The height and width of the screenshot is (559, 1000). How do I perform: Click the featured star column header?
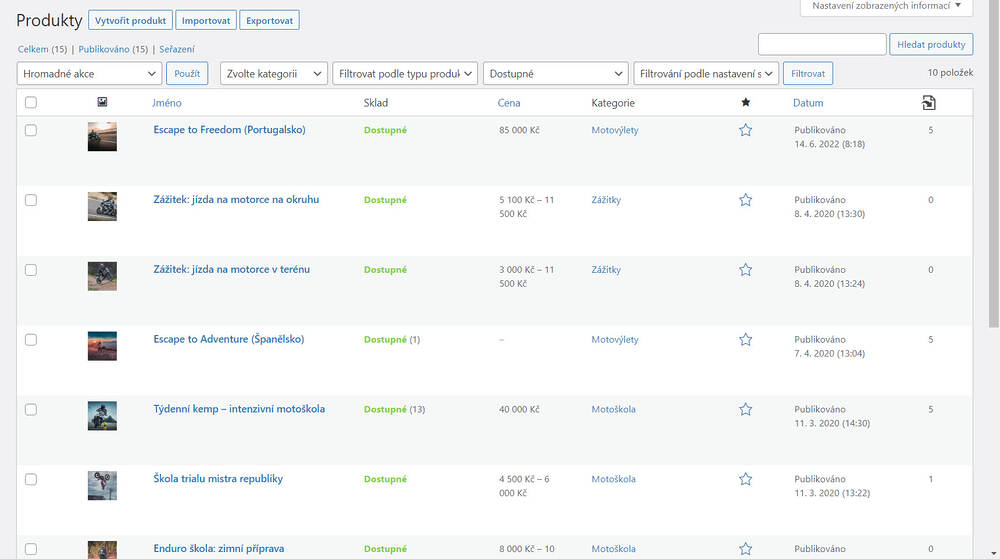[x=746, y=102]
